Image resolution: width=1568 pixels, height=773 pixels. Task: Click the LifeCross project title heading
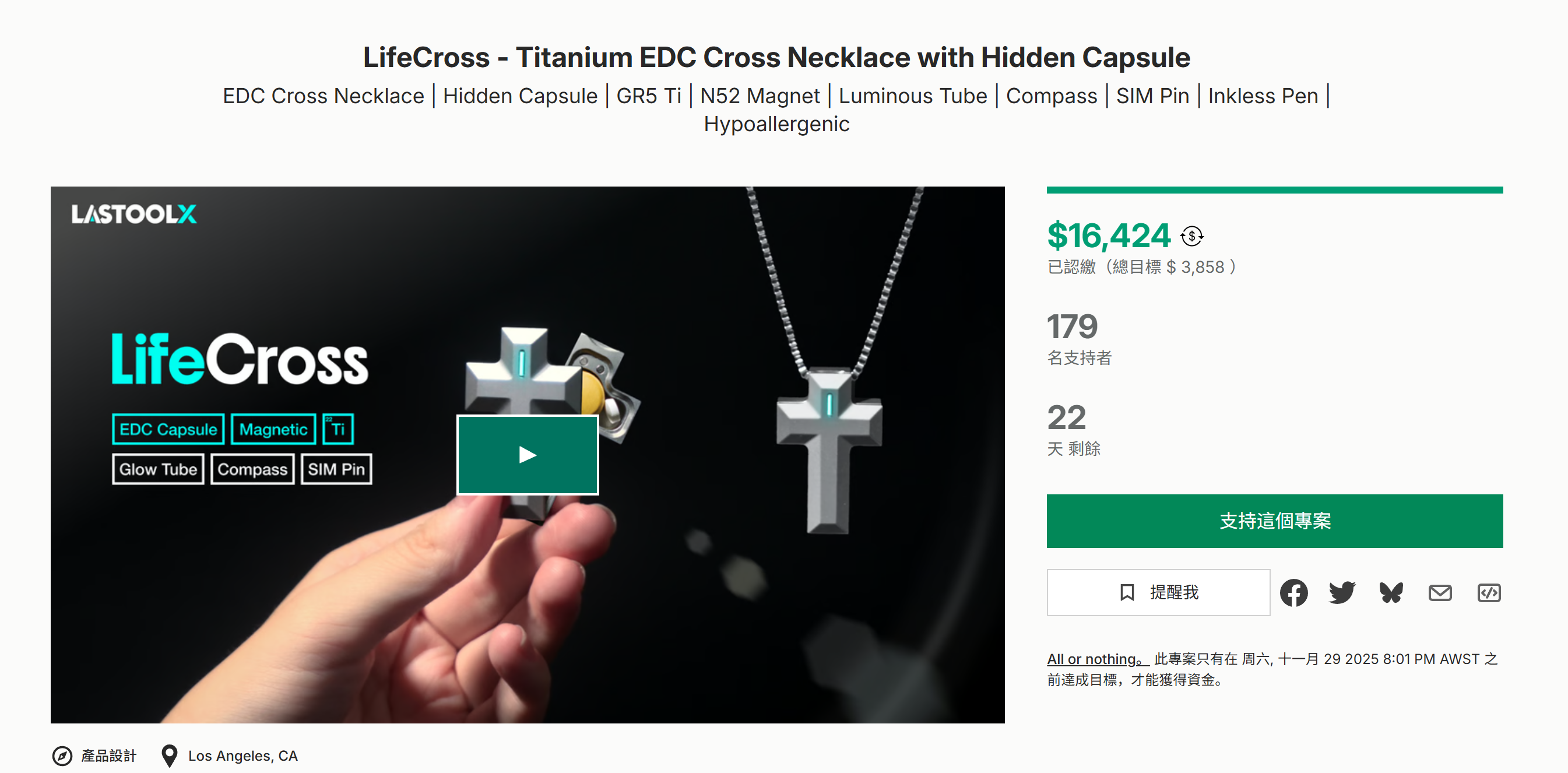(x=776, y=58)
